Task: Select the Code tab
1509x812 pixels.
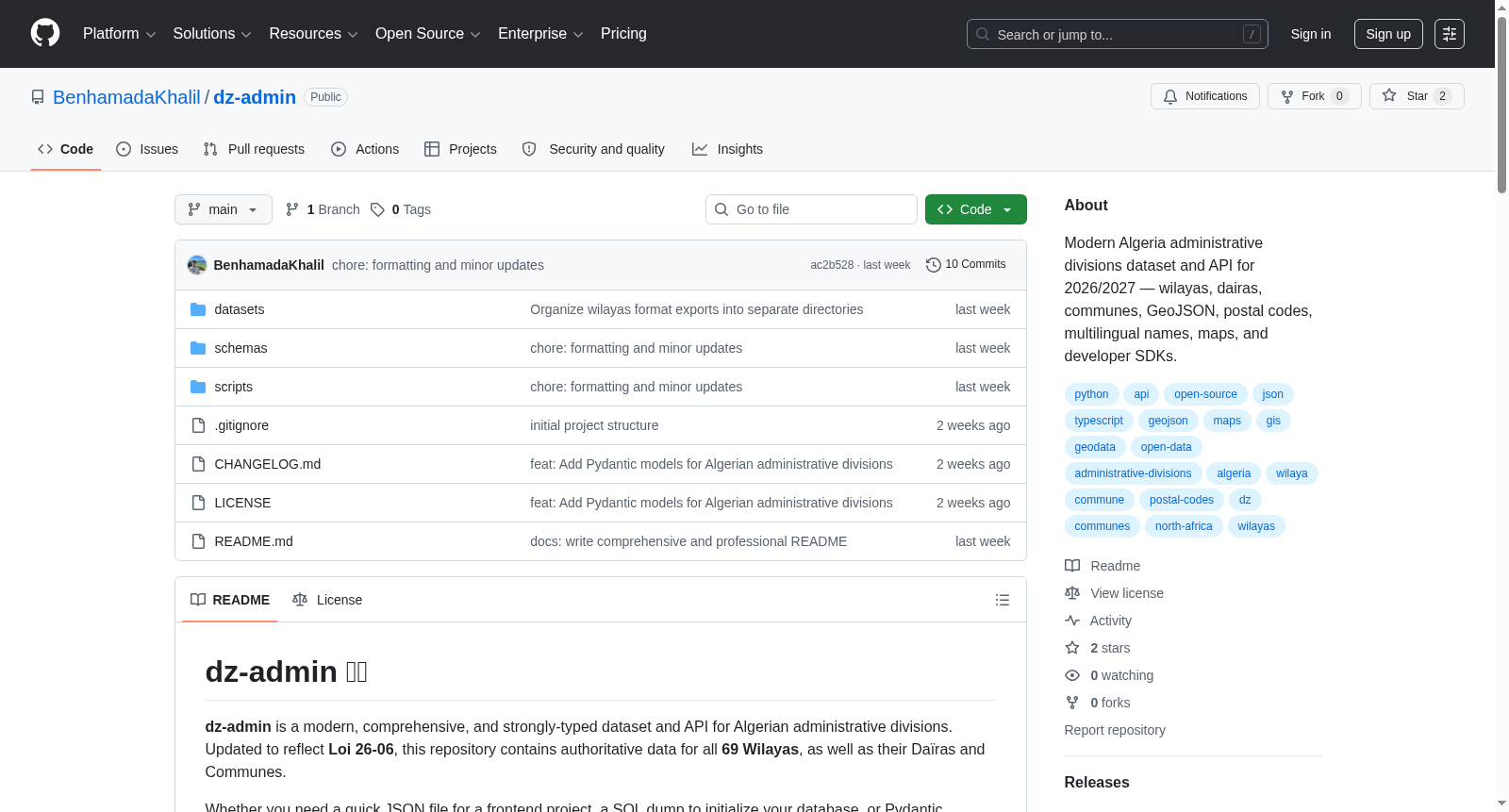Action: [66, 149]
